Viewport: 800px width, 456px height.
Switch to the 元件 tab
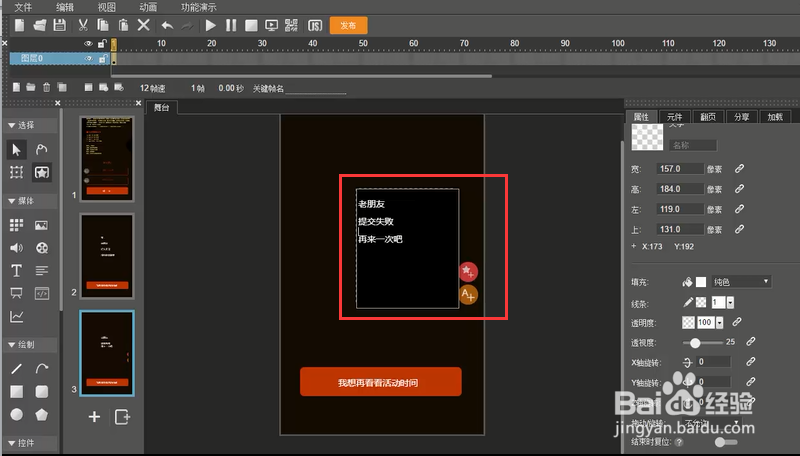(x=674, y=117)
